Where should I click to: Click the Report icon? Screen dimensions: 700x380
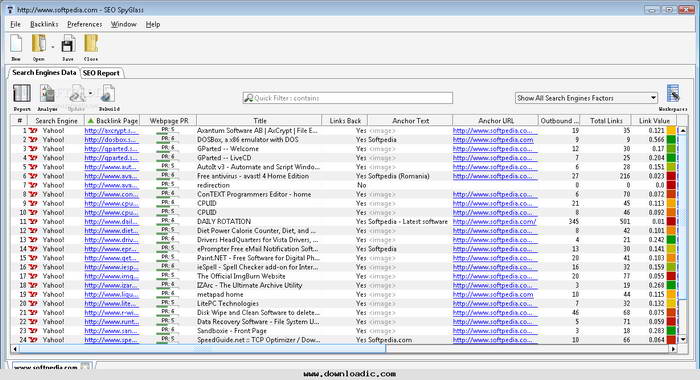pyautogui.click(x=21, y=94)
